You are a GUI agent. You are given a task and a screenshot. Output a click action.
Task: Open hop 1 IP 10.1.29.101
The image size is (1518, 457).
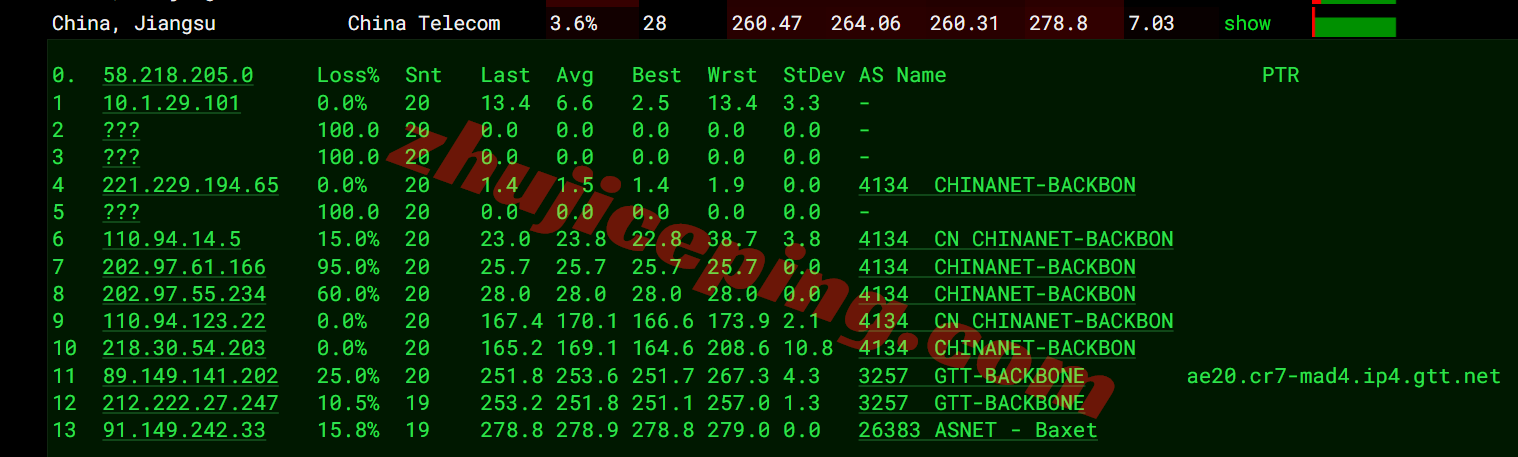171,103
